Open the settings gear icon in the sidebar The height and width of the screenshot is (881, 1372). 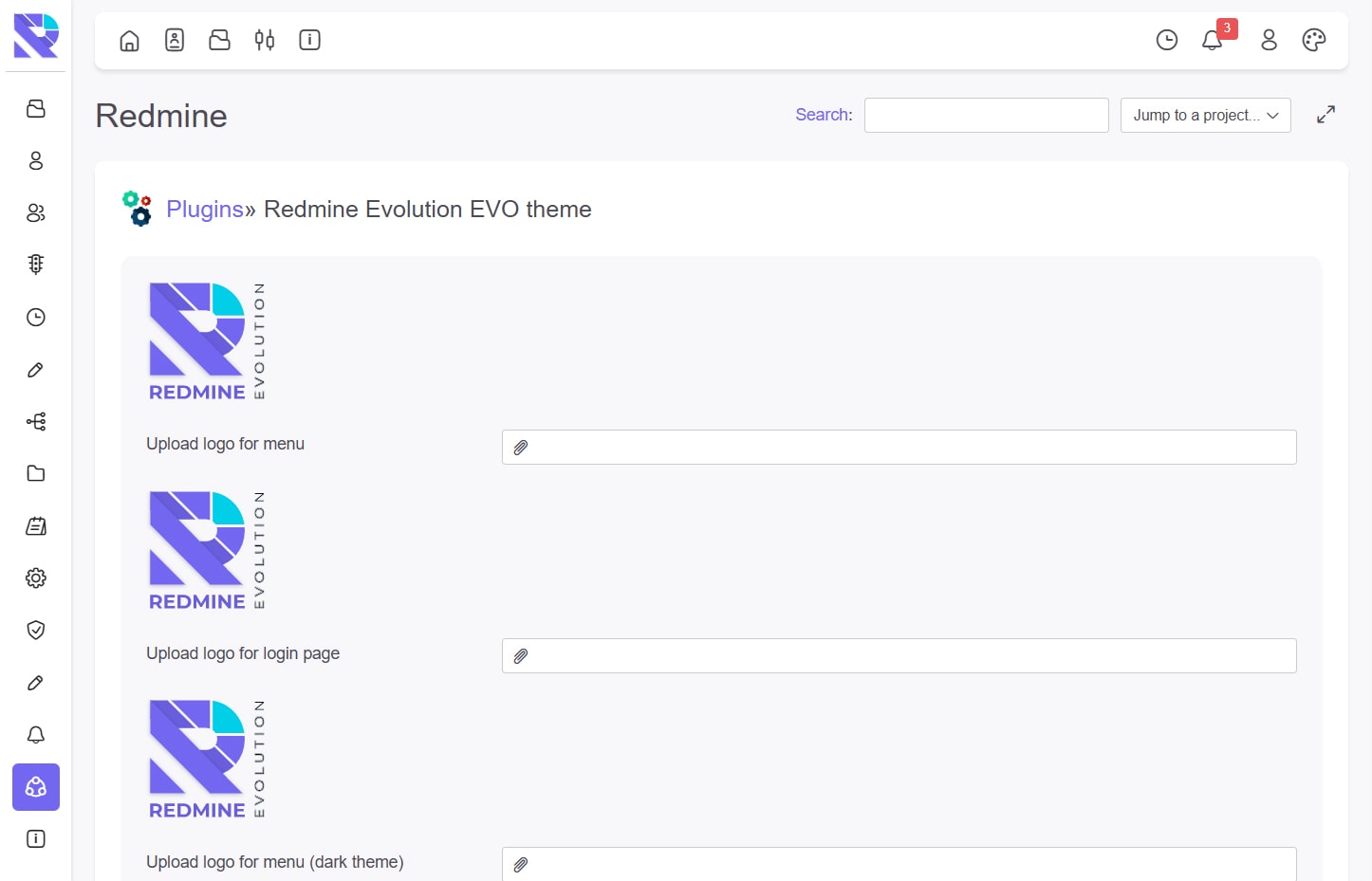pyautogui.click(x=35, y=578)
